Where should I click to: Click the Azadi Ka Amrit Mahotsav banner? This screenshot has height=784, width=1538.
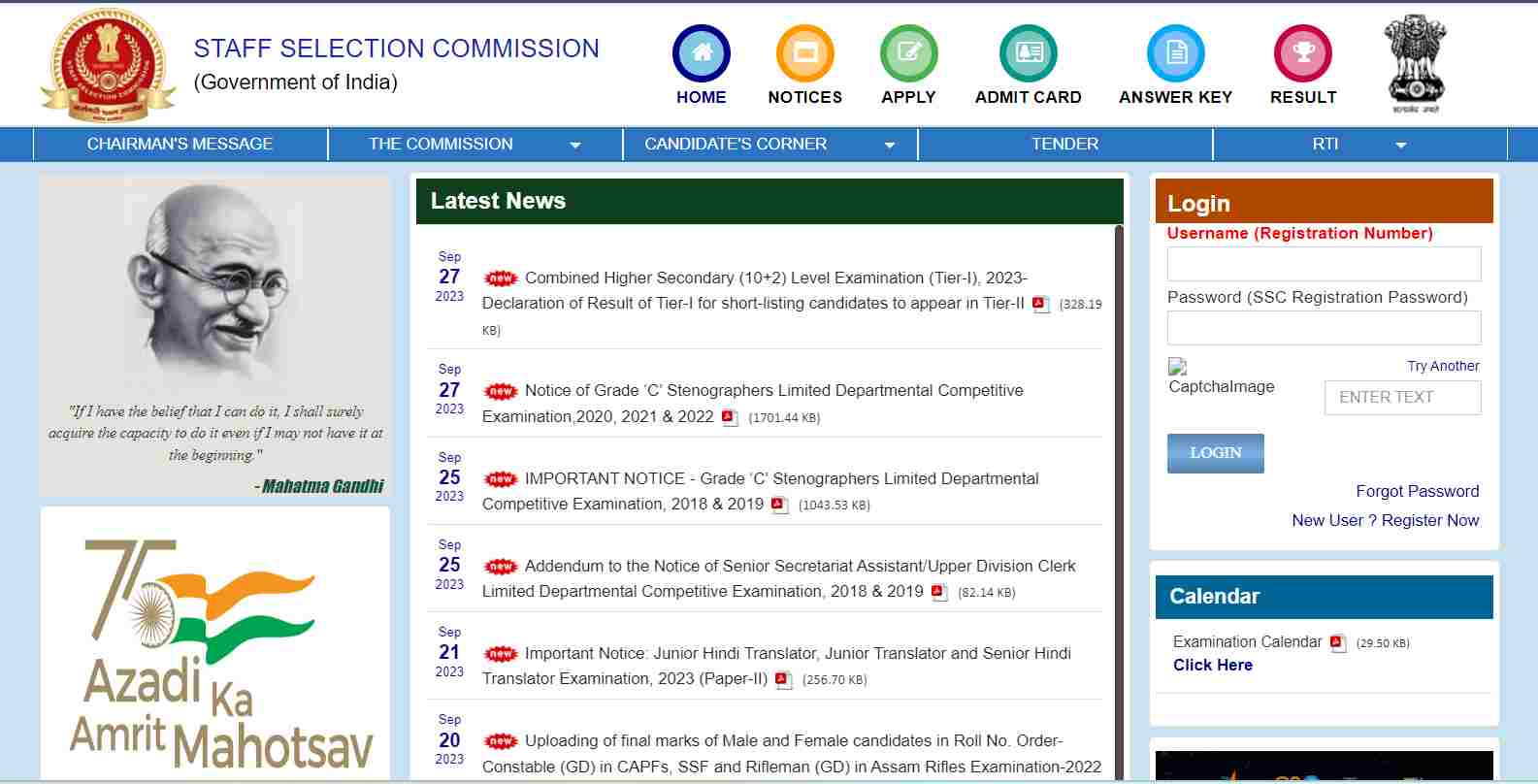(215, 644)
